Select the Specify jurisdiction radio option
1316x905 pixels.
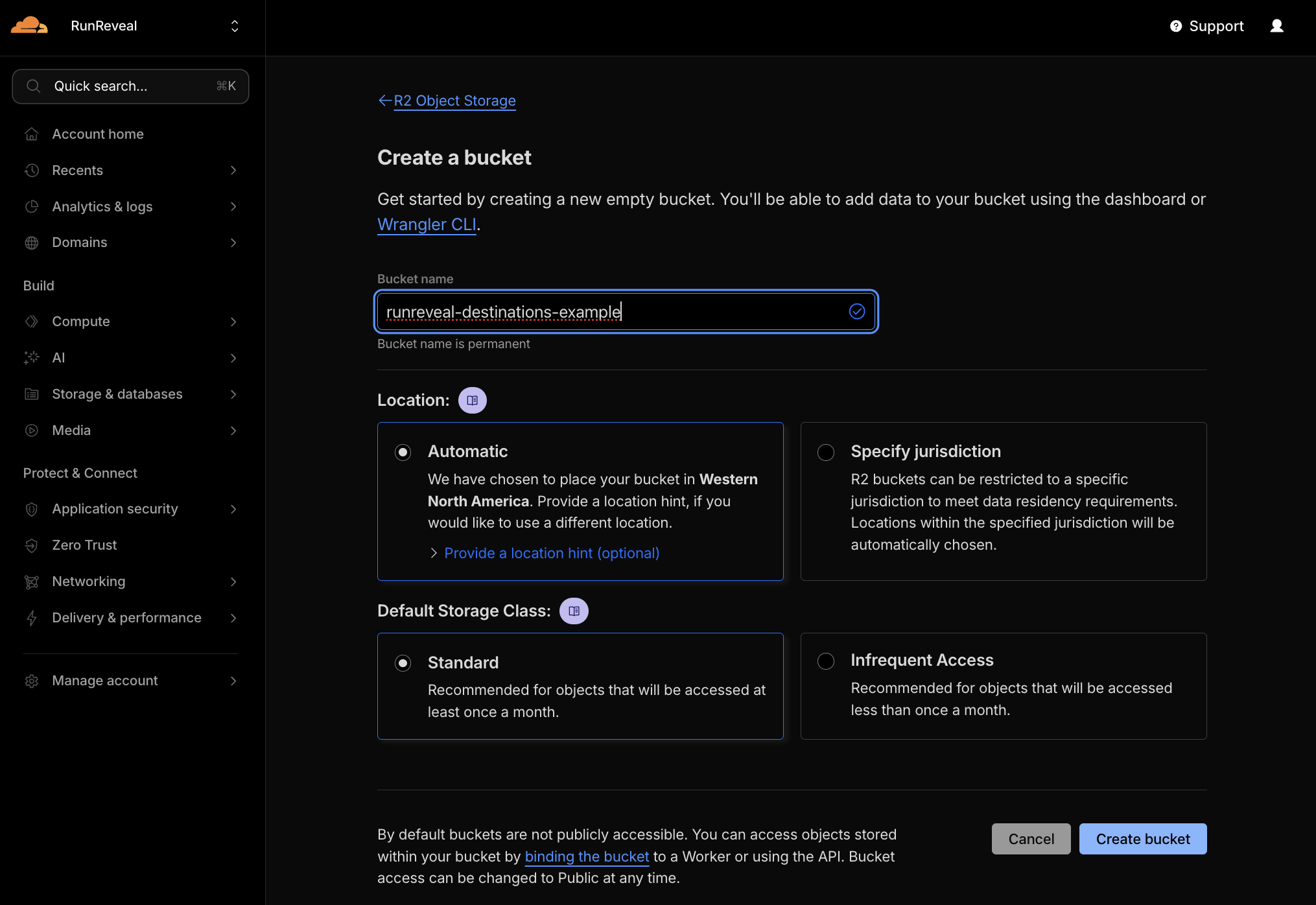[825, 452]
